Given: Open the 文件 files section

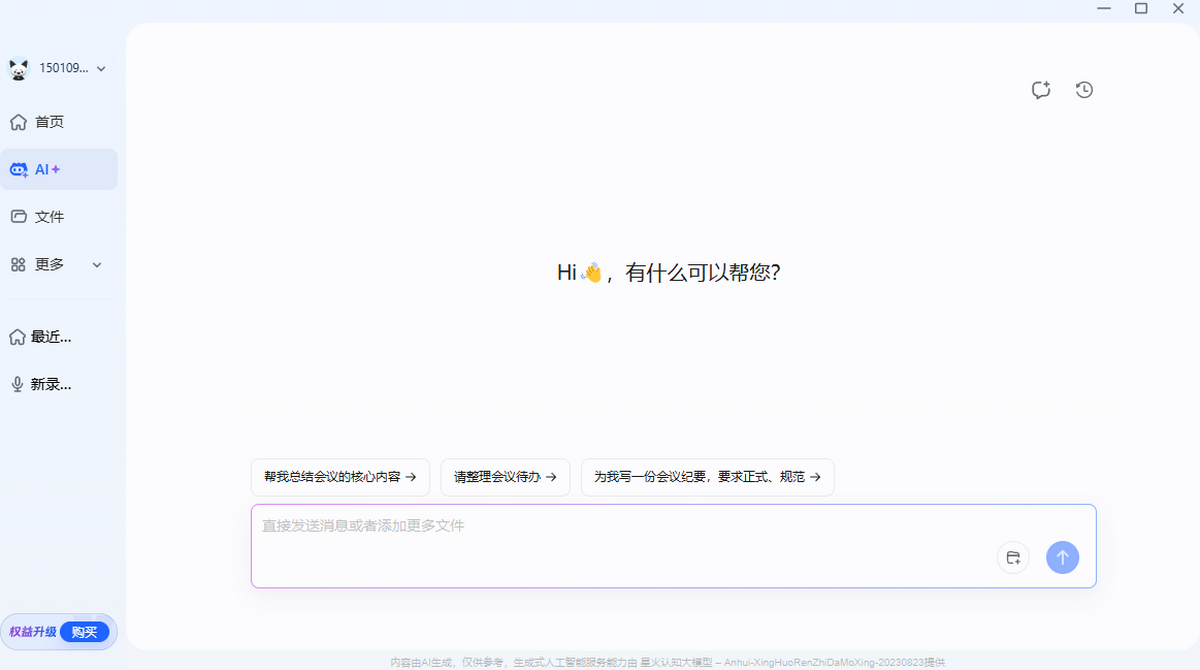Looking at the screenshot, I should click(40, 216).
